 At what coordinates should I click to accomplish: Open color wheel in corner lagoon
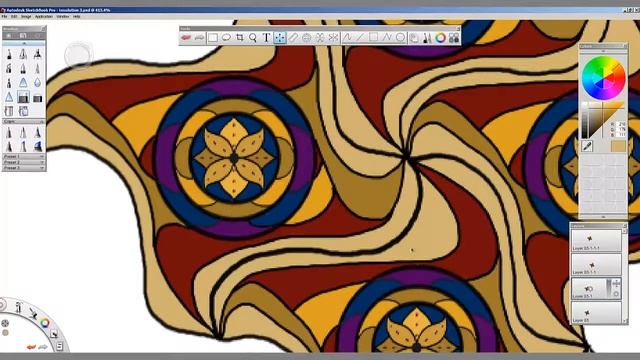click(45, 323)
